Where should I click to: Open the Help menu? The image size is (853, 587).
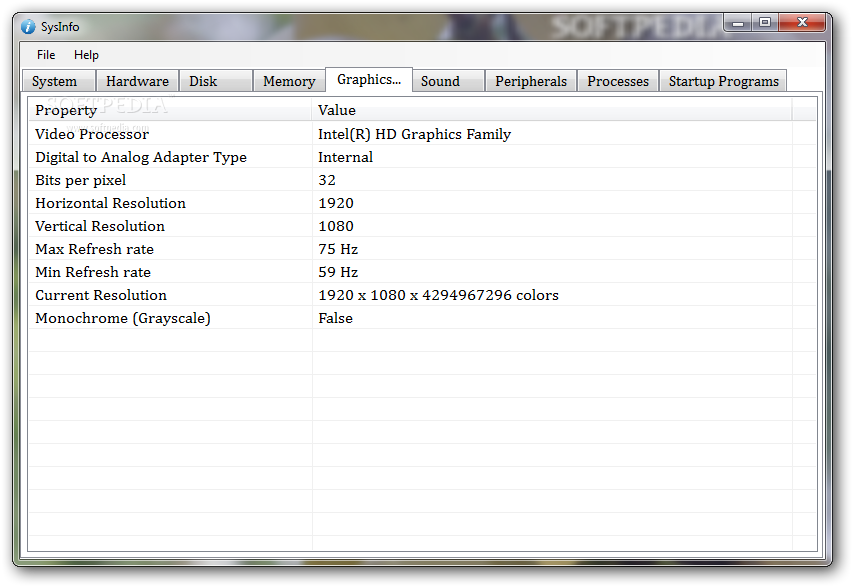(x=86, y=55)
